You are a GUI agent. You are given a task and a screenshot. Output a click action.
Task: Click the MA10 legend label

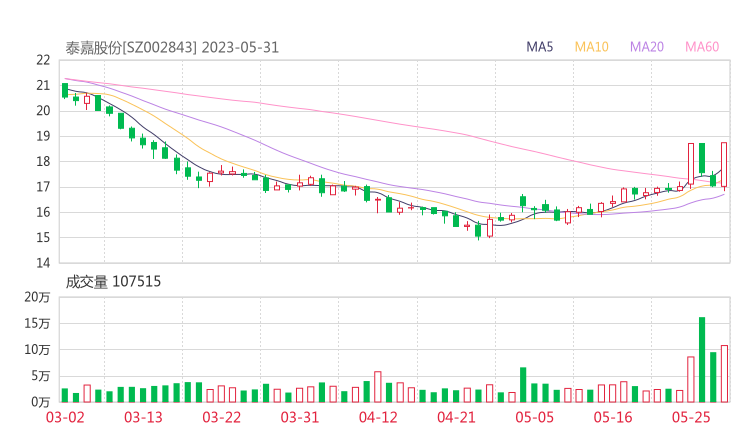point(591,47)
